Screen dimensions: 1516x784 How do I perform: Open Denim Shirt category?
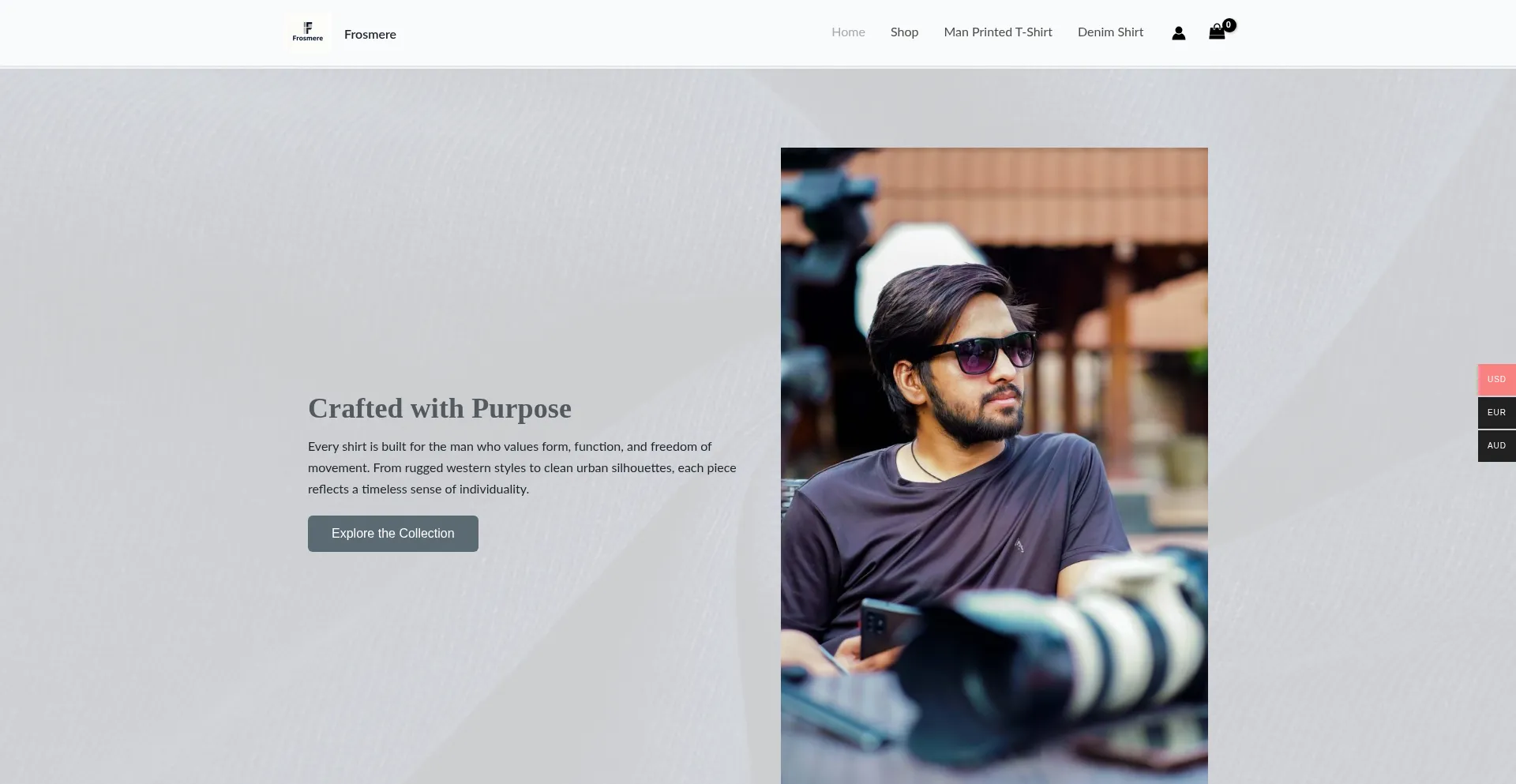pos(1110,32)
